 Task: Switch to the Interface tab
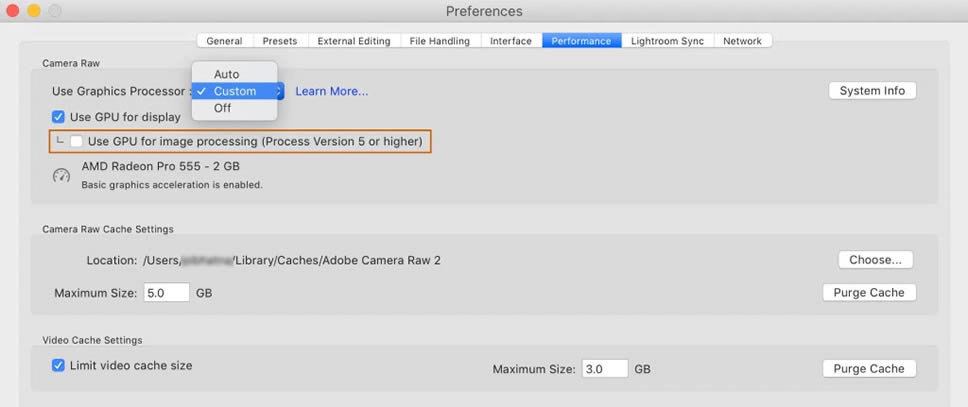pyautogui.click(x=510, y=41)
